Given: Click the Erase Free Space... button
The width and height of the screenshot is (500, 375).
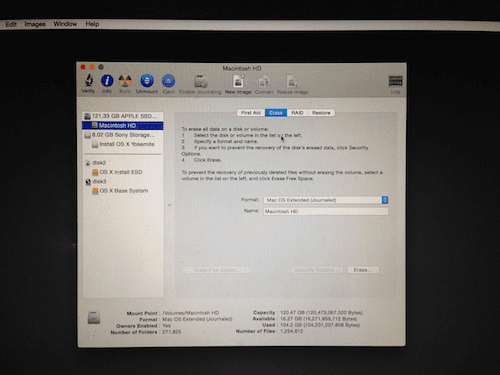Looking at the screenshot, I should tap(217, 270).
